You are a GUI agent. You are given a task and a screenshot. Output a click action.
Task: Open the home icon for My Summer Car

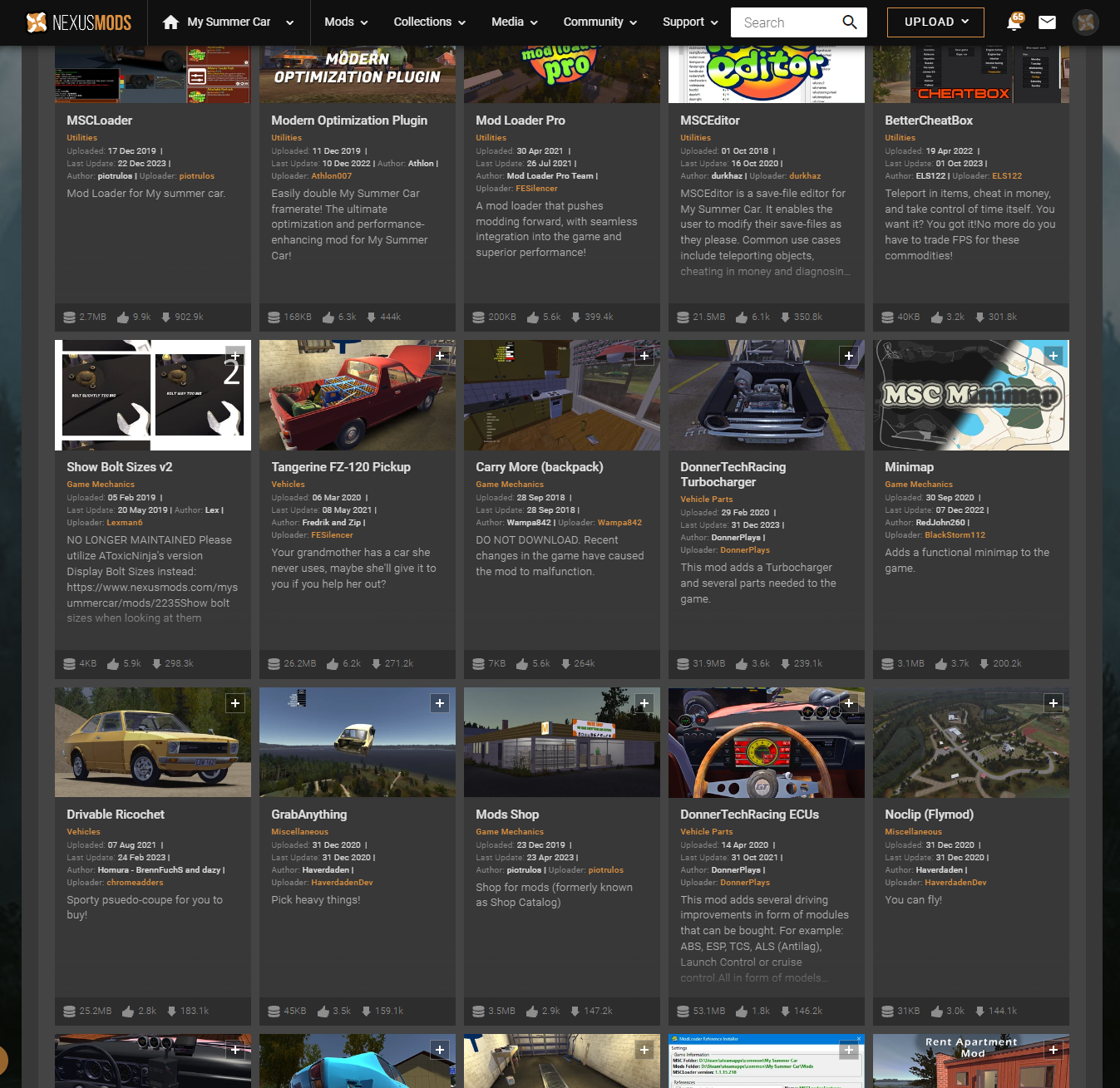pyautogui.click(x=170, y=22)
